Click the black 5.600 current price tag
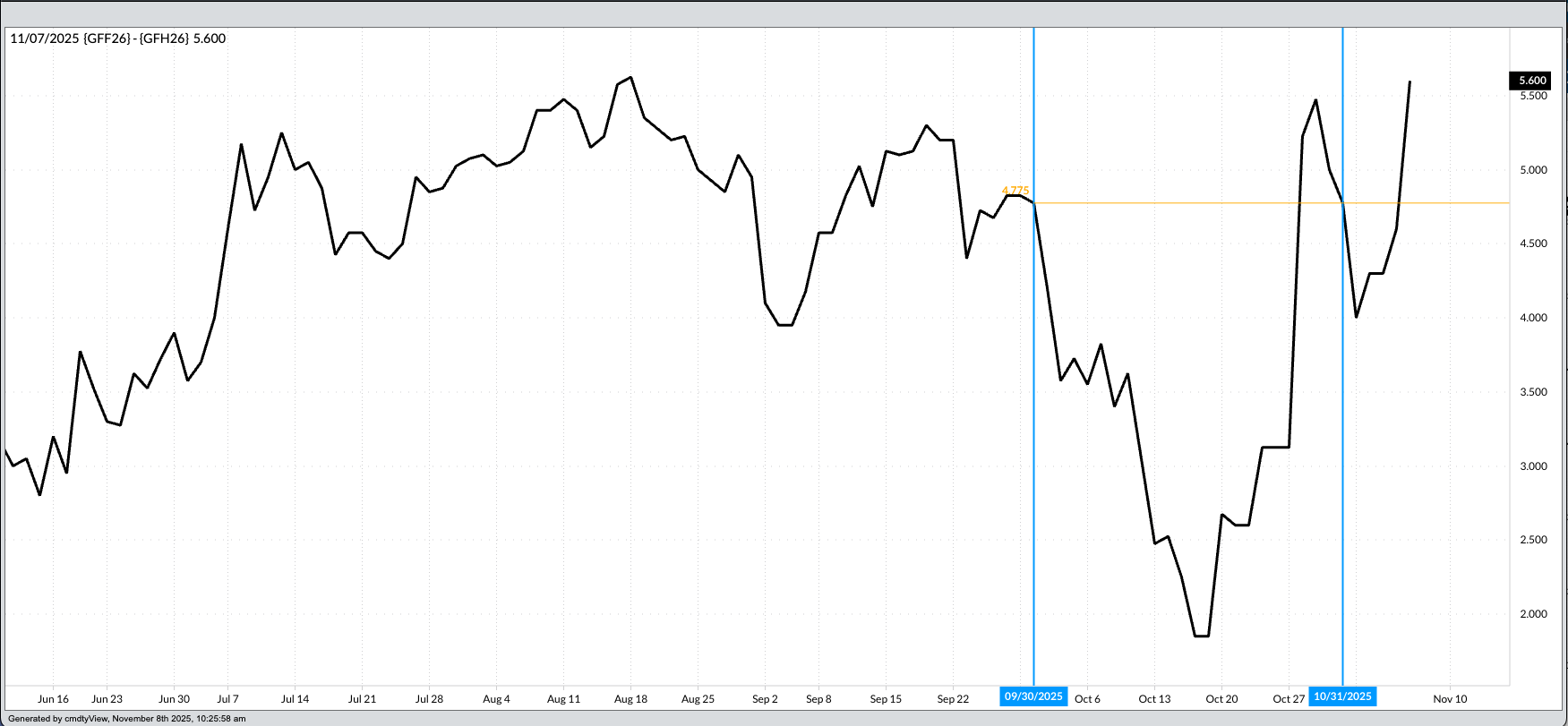Viewport: 1568px width, 726px height. click(x=1532, y=81)
